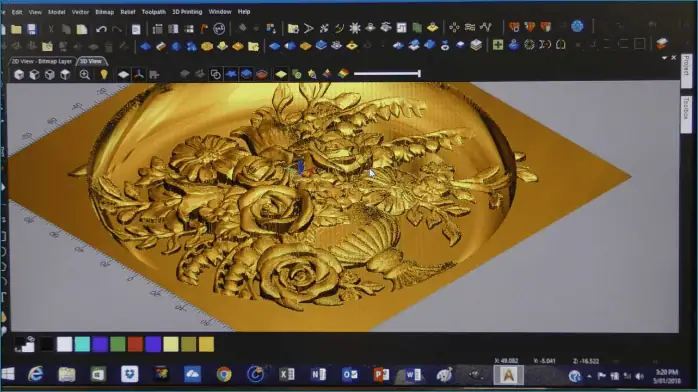Viewport: 698px width, 392px height.
Task: Open the 3D Printing menu
Action: click(187, 12)
